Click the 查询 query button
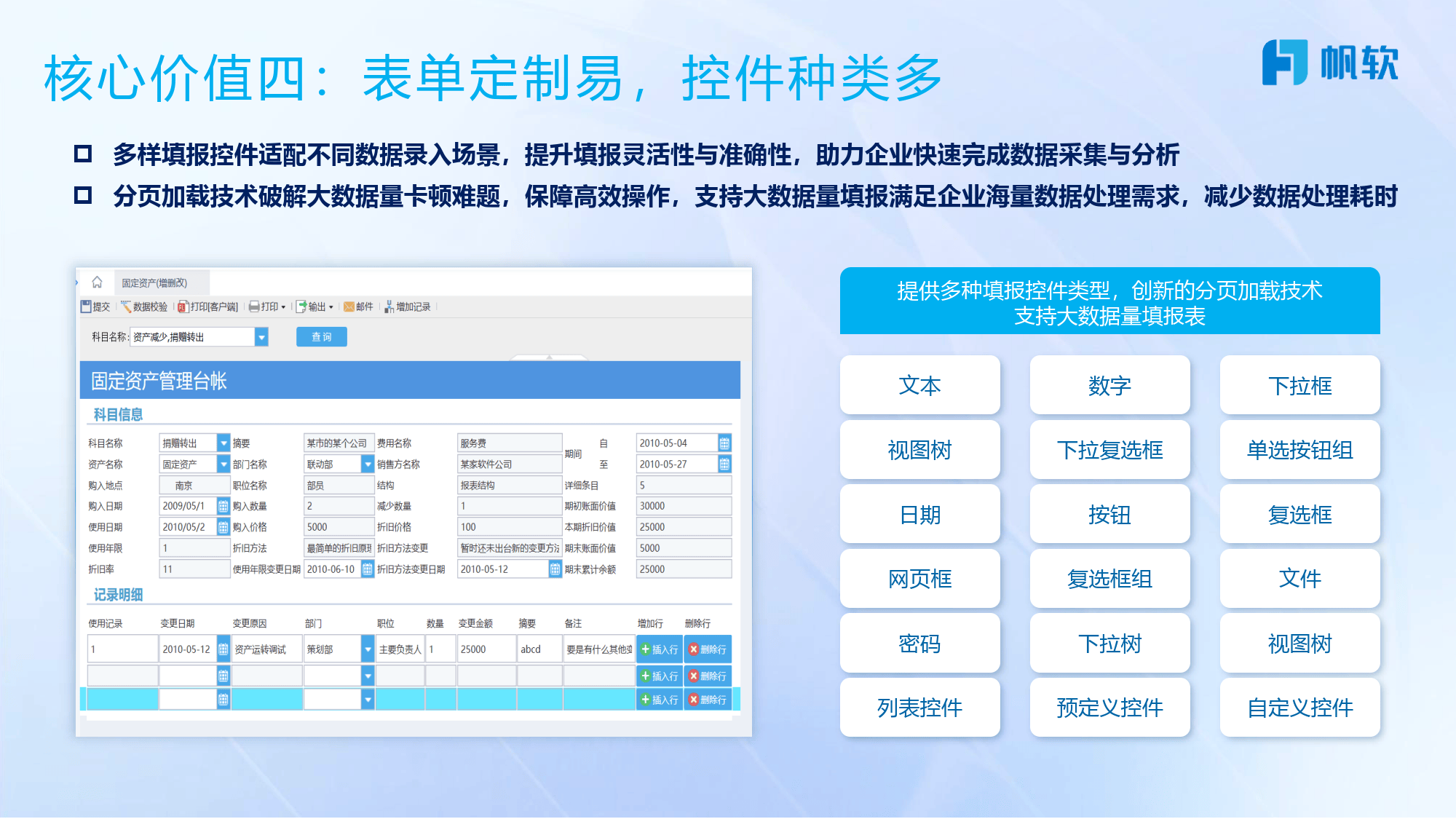 coord(323,337)
